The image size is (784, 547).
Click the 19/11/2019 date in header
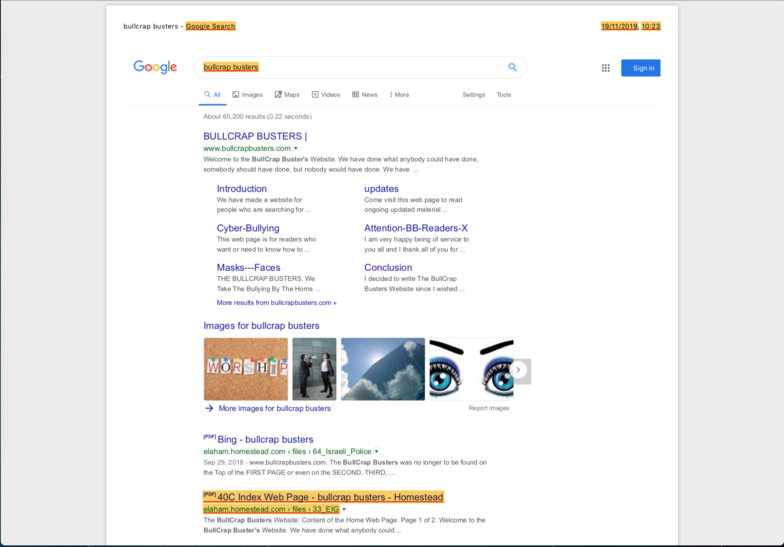(x=620, y=26)
